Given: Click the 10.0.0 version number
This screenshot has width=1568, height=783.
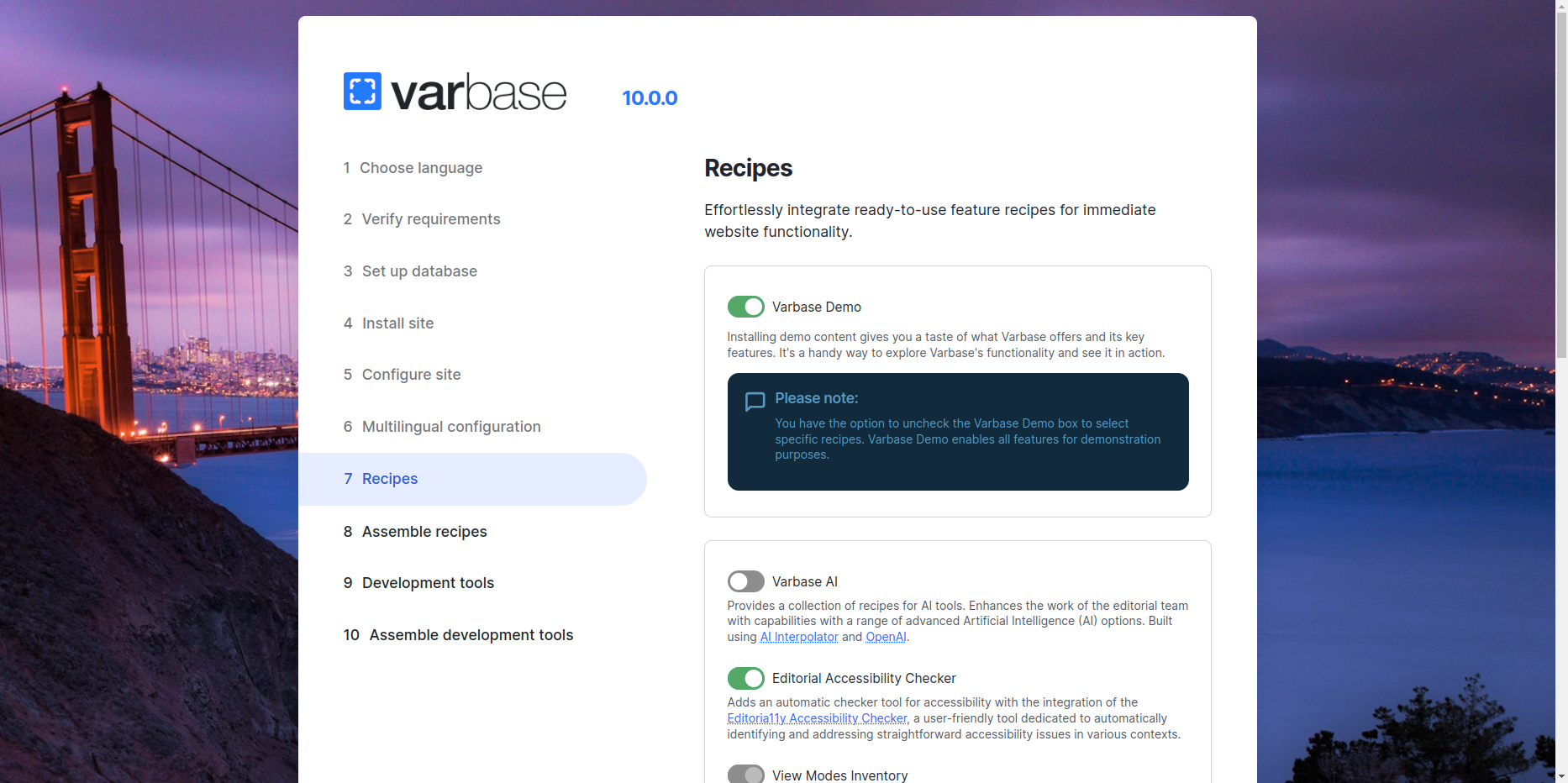Looking at the screenshot, I should coord(650,98).
